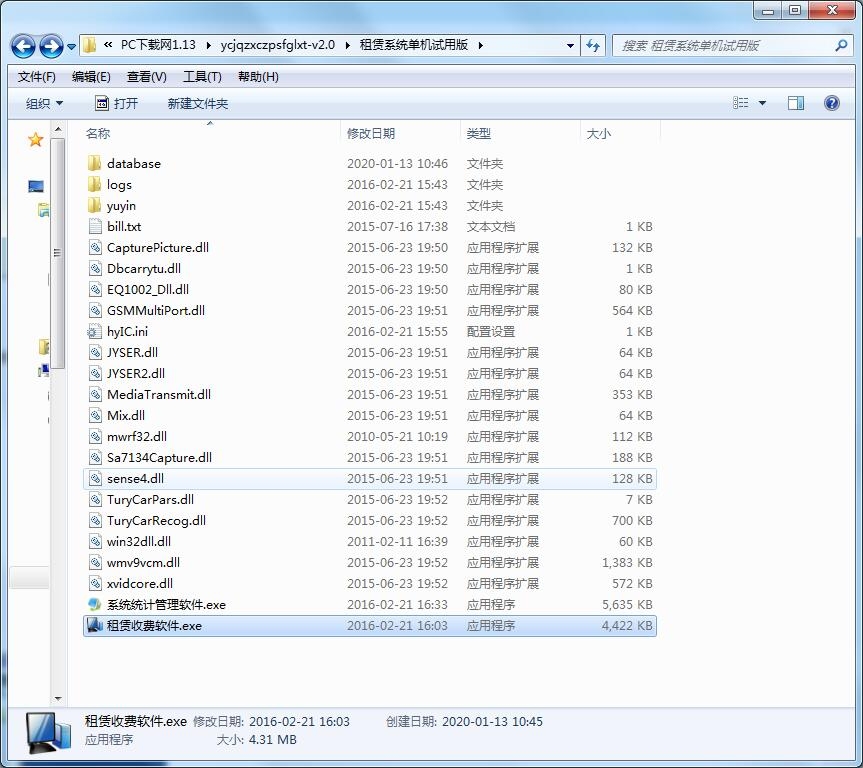
Task: Open the 查看(V) menu
Action: pos(146,77)
